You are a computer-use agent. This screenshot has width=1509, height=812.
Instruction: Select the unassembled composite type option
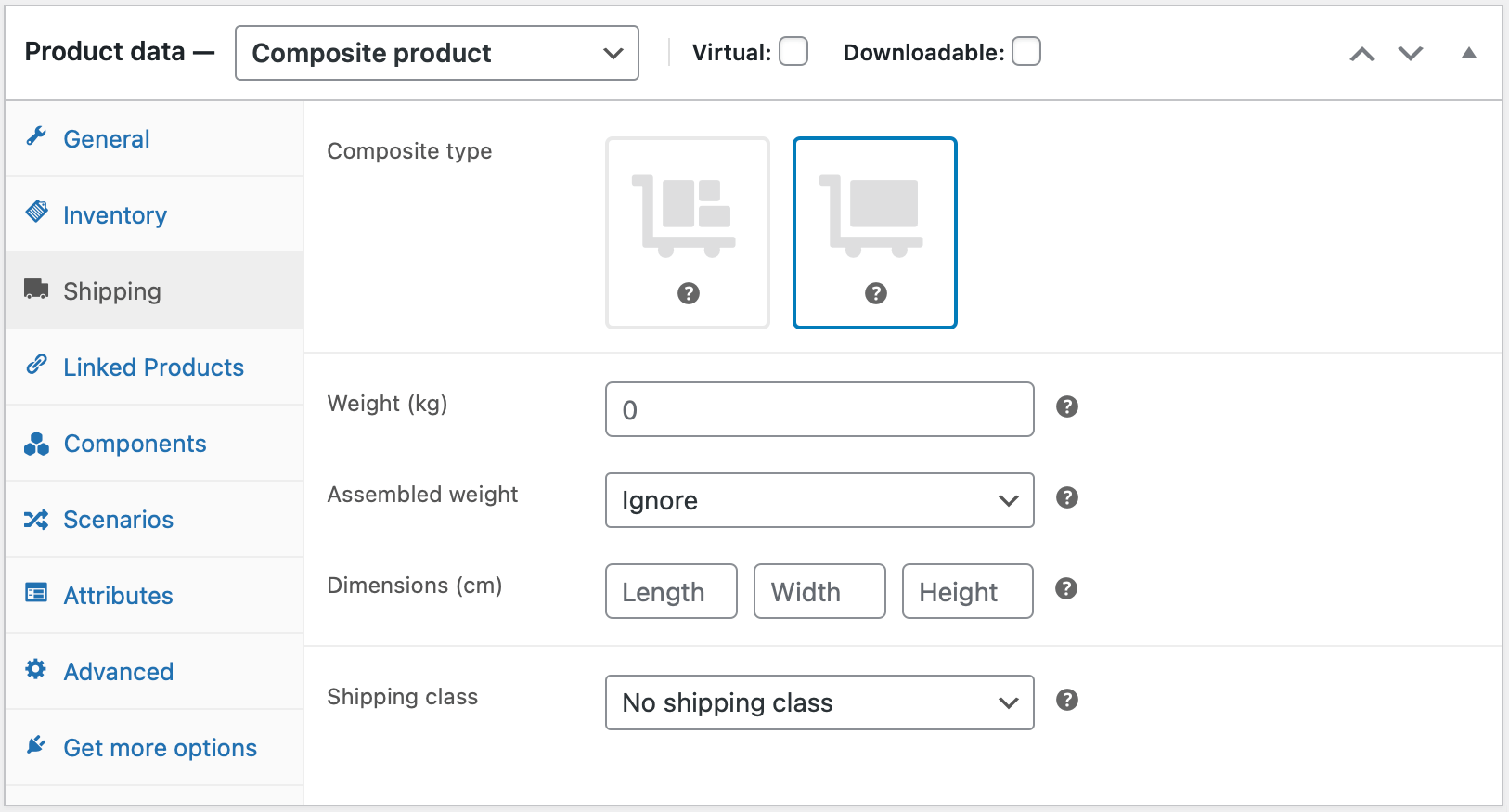pos(688,218)
